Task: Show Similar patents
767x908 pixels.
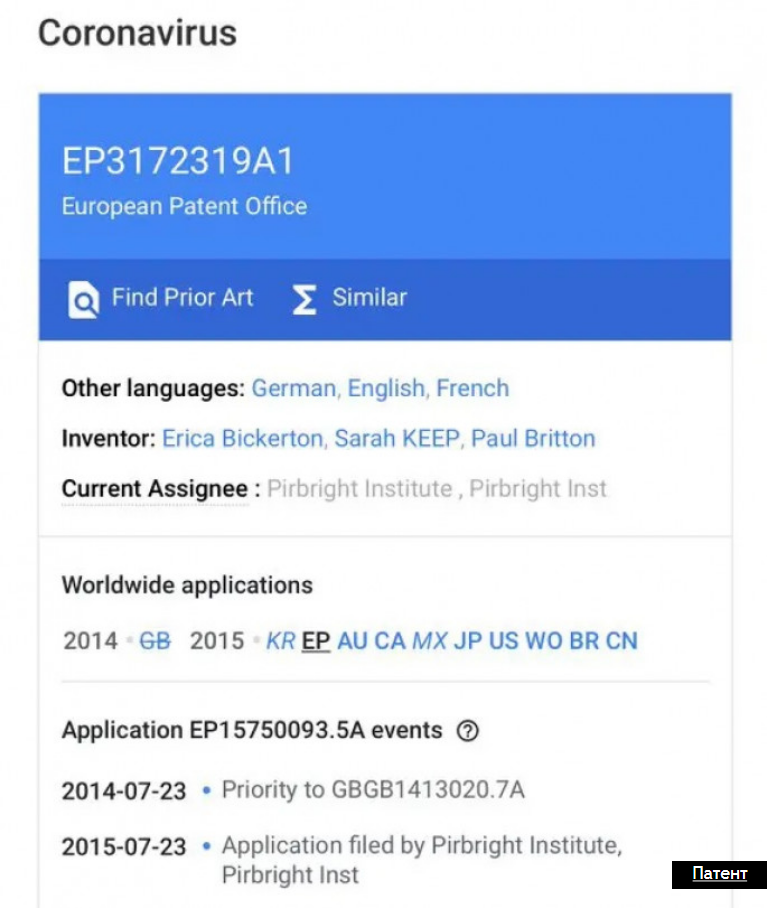Action: [349, 299]
